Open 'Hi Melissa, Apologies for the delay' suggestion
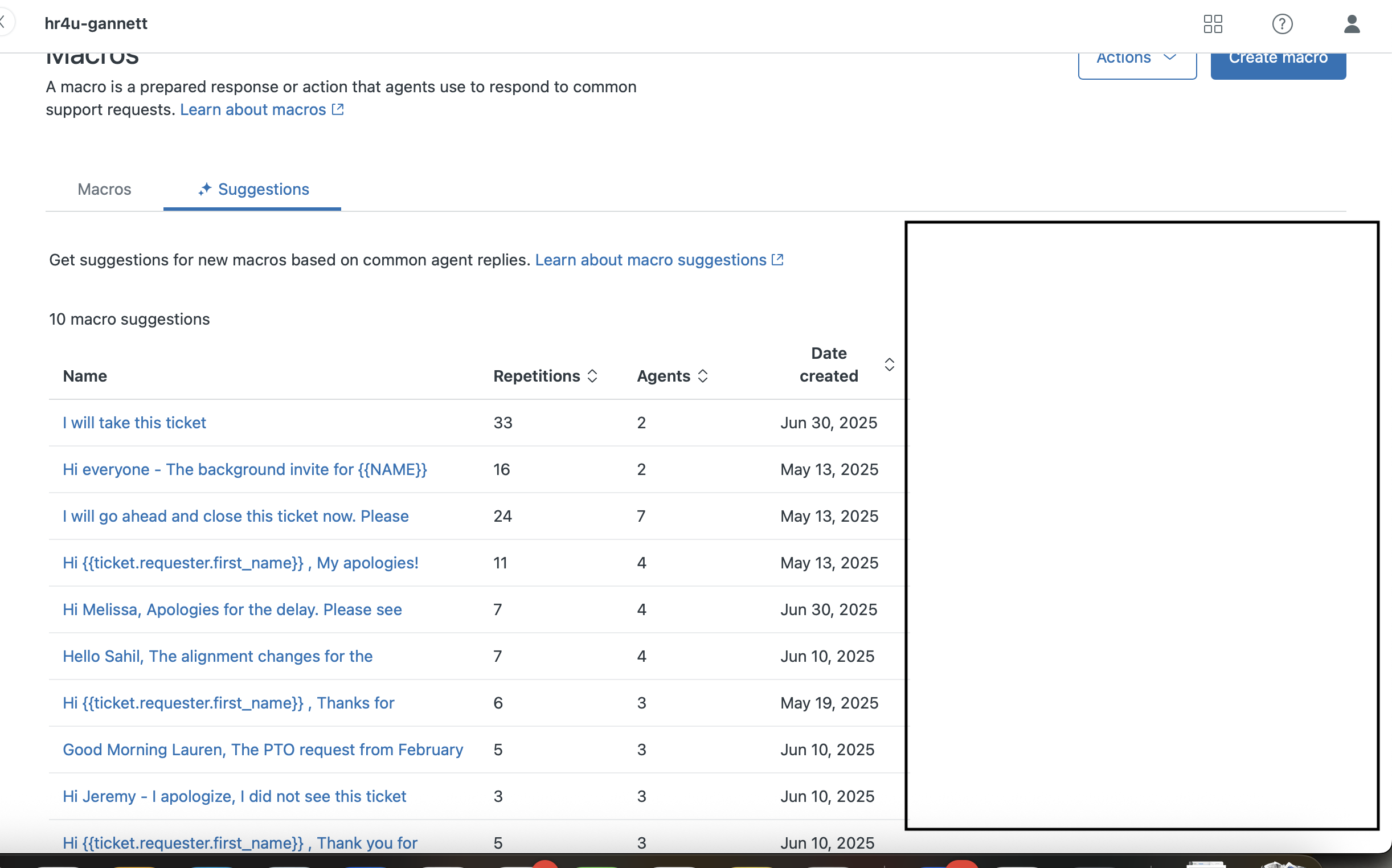The image size is (1392, 868). (232, 609)
